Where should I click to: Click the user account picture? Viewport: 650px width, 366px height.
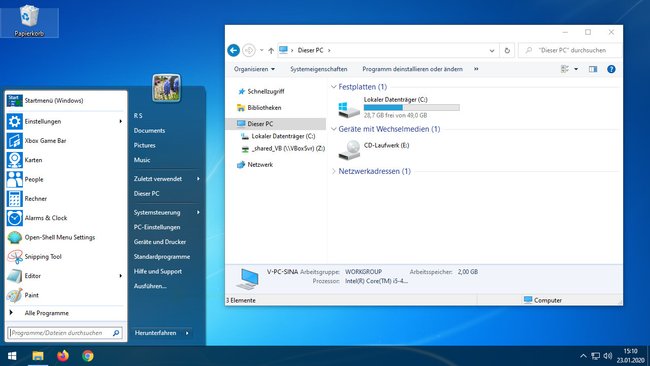pyautogui.click(x=166, y=87)
